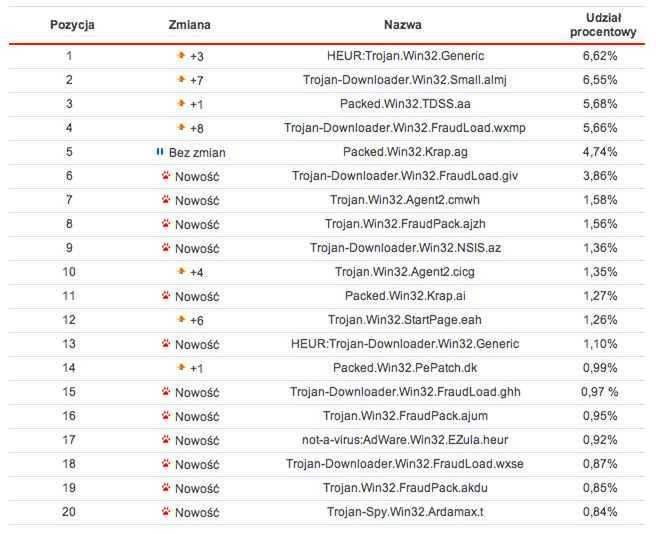Select Packed.Win32.Krap.ag entry
Screen dimensions: 656x534
(404, 152)
